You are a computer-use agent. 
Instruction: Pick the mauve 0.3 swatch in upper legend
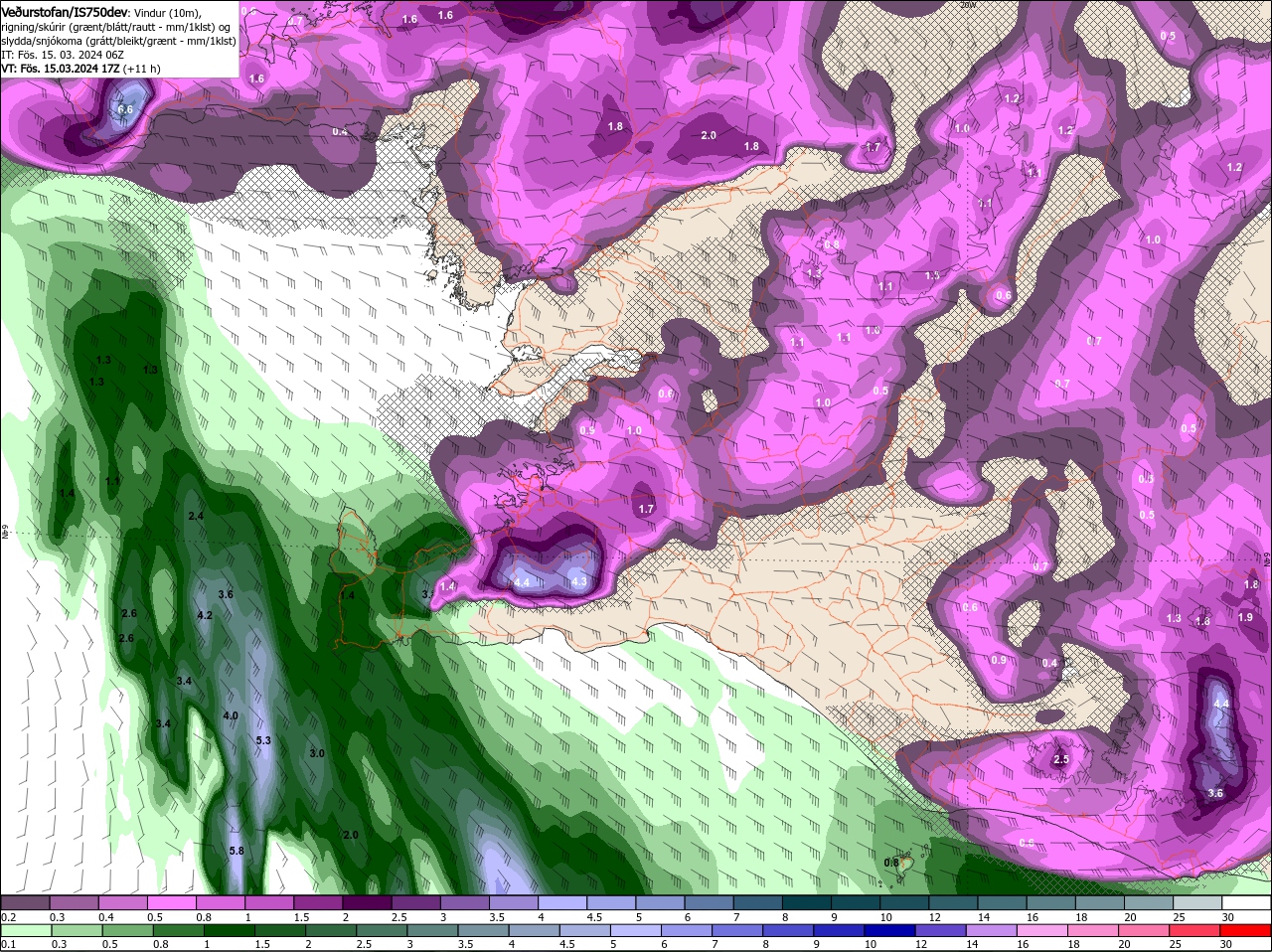pos(74,902)
